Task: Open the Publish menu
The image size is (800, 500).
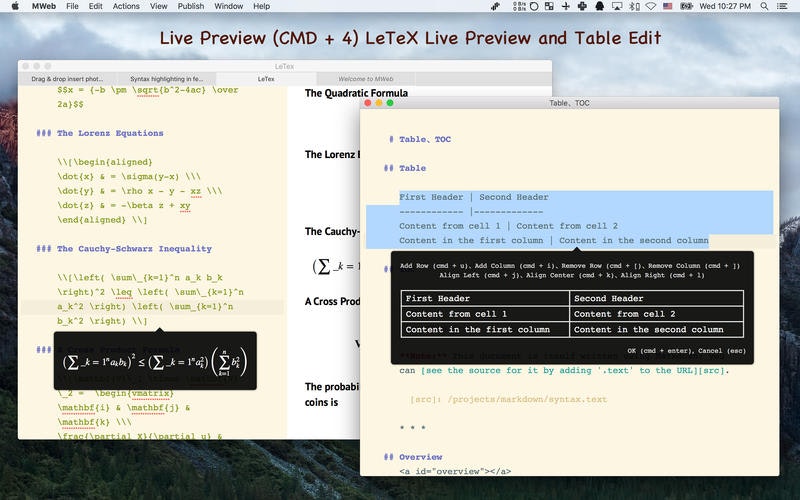Action: click(x=191, y=6)
